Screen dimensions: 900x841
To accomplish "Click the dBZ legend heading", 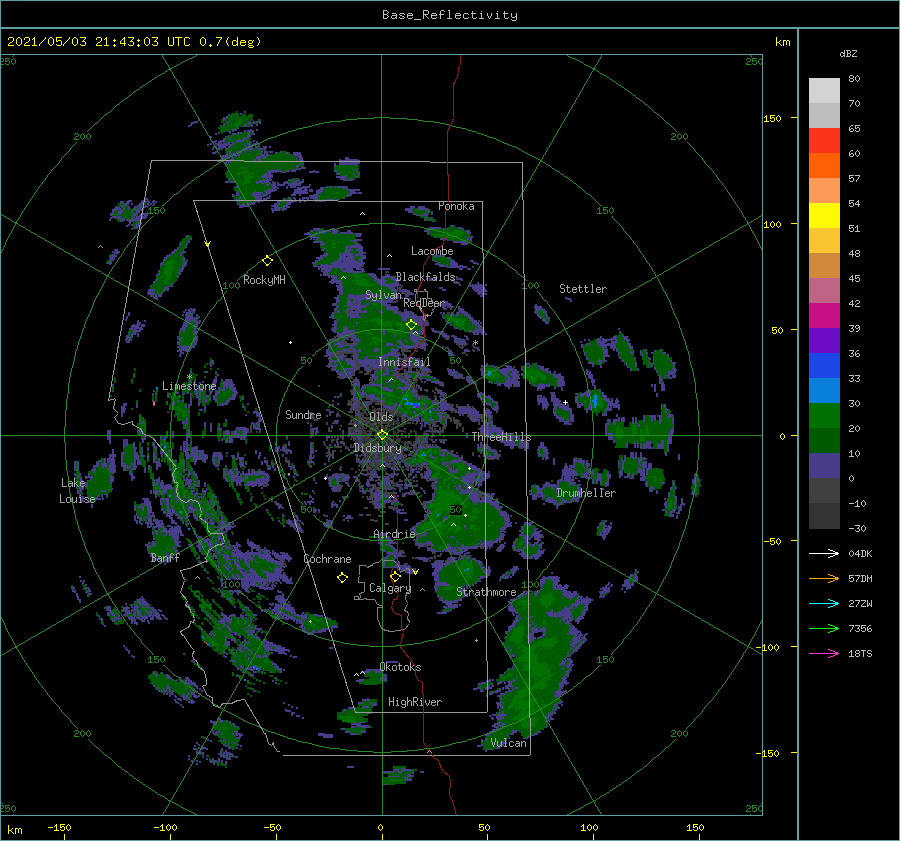I will tap(848, 53).
